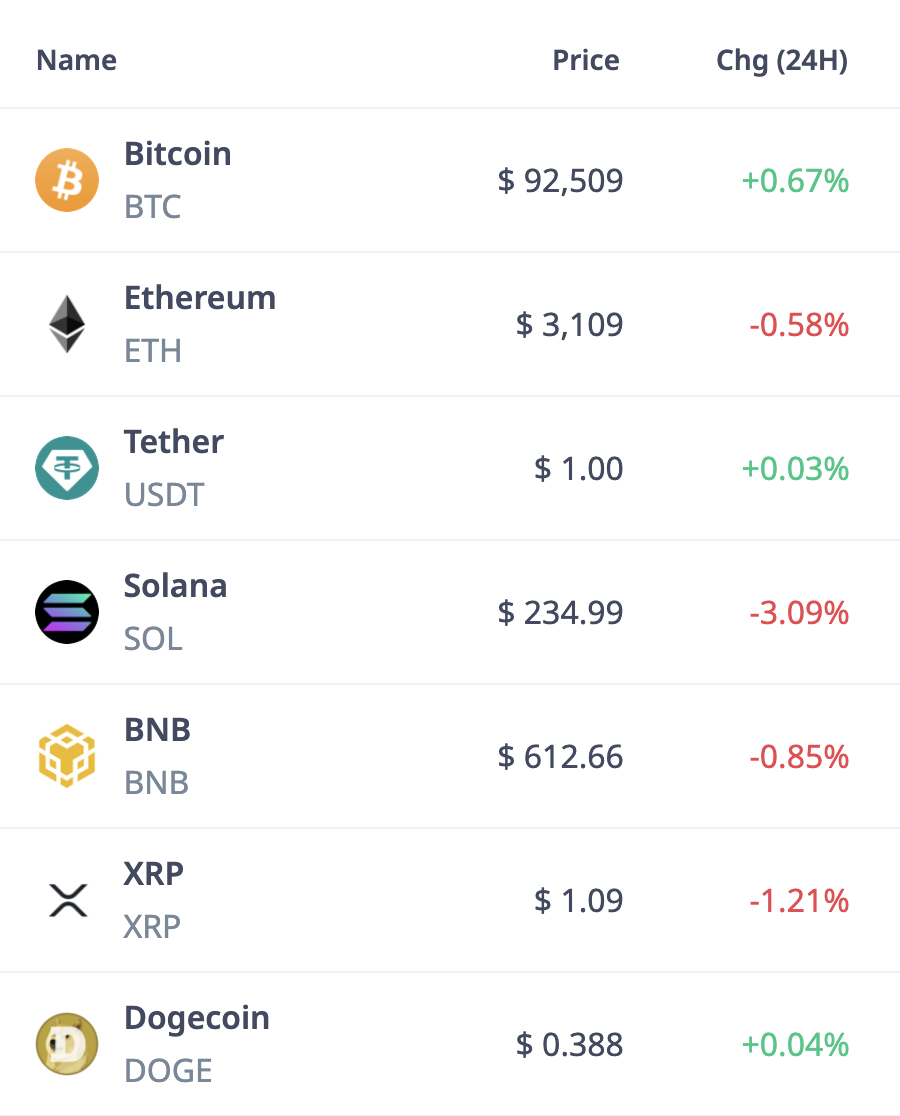This screenshot has height=1116, width=900.
Task: Click the DOGE ticker symbol text
Action: (168, 1070)
